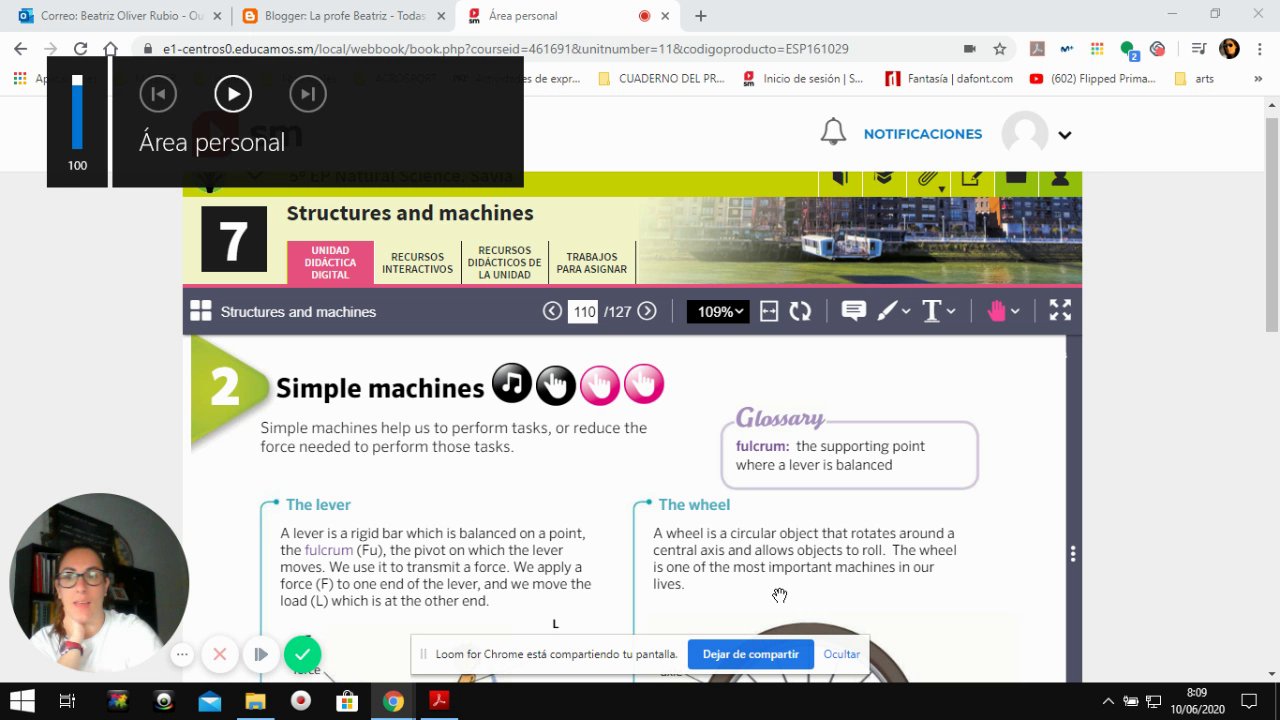Expand the text tool options arrow
The width and height of the screenshot is (1280, 720).
tap(951, 311)
